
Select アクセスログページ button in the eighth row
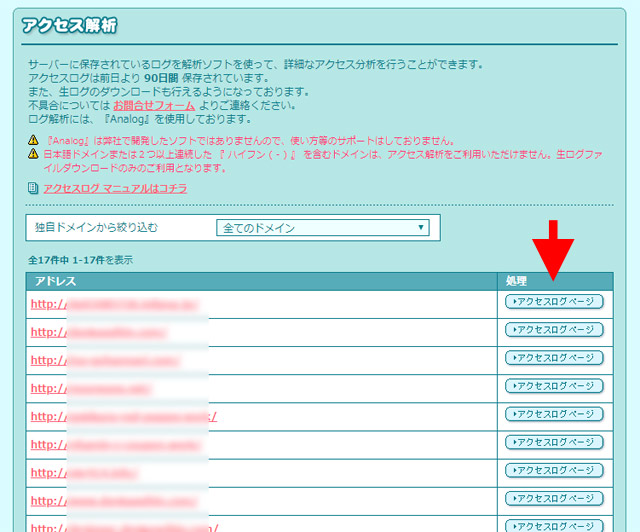point(555,498)
